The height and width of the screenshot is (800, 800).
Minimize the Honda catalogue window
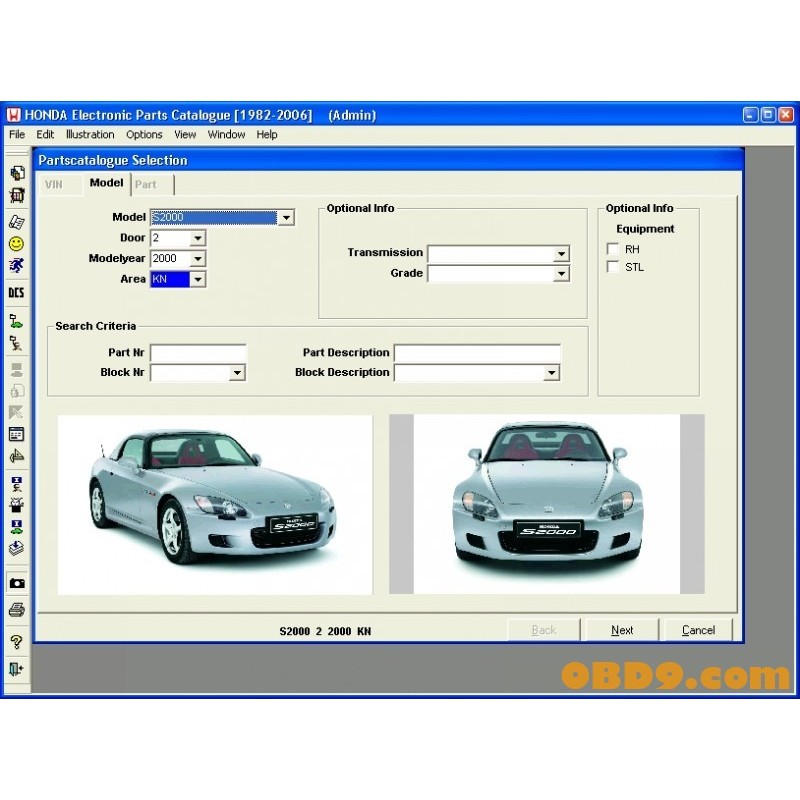pos(749,115)
